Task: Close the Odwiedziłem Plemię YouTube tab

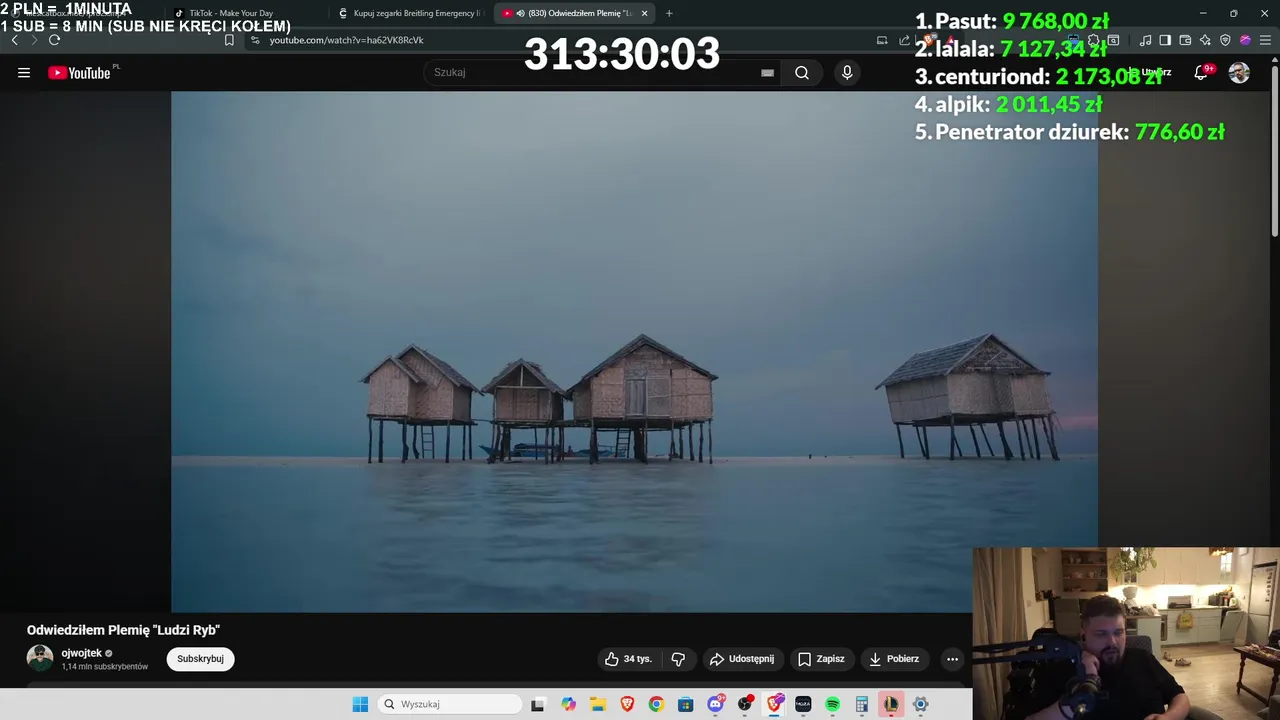Action: 644,13
